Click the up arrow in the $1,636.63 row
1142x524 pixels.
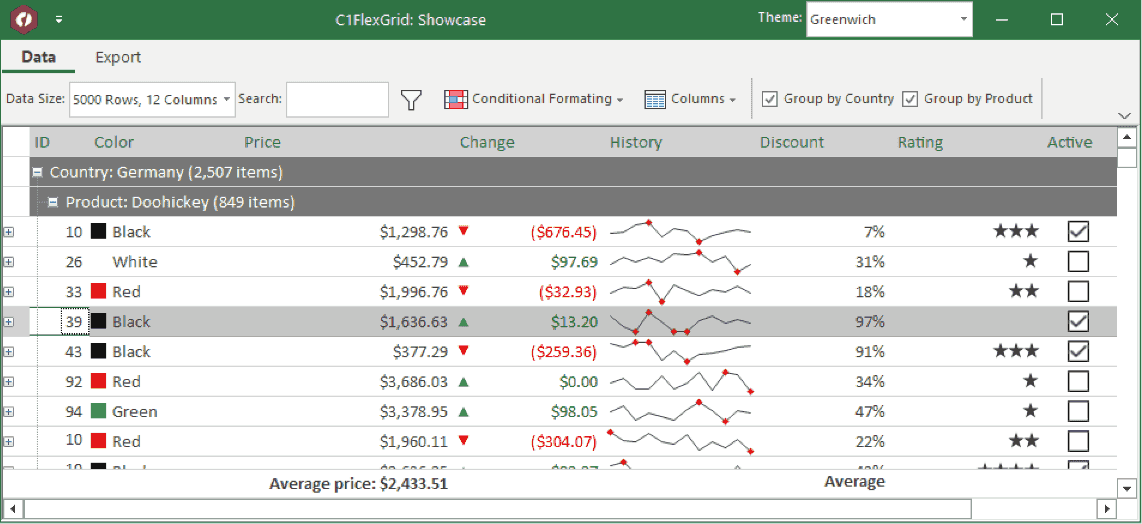463,321
